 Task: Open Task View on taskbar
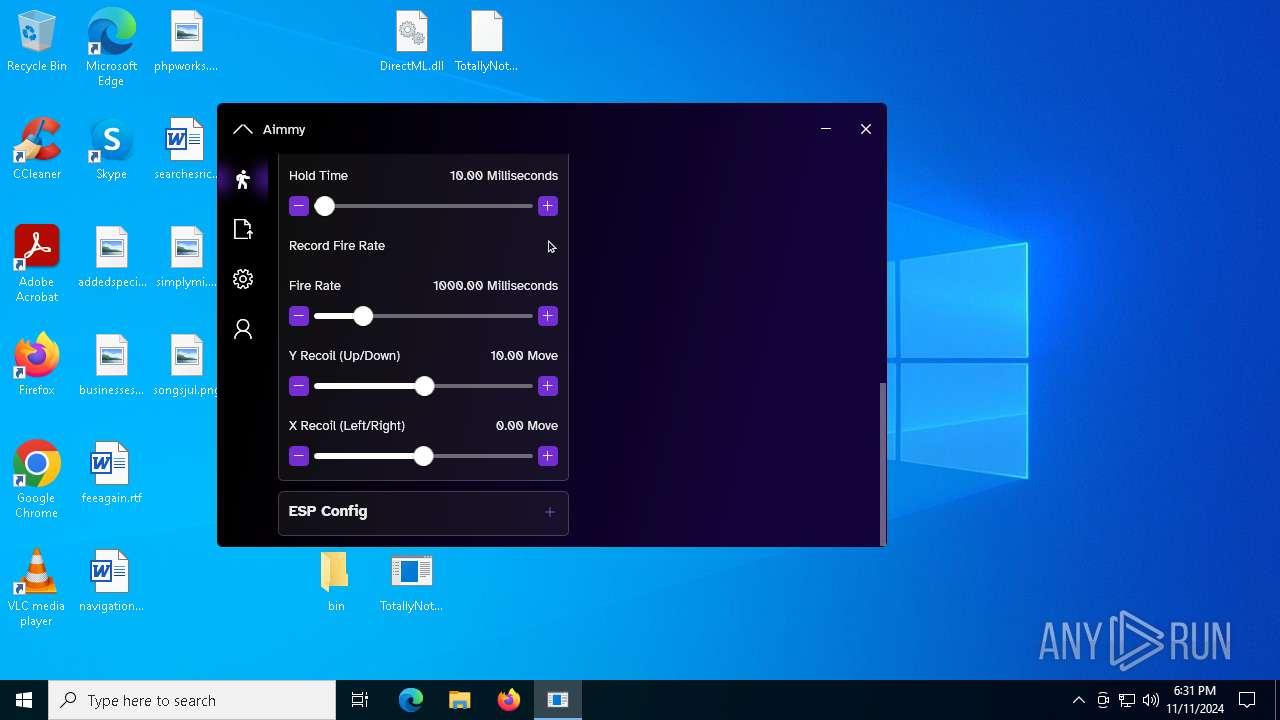(x=360, y=700)
